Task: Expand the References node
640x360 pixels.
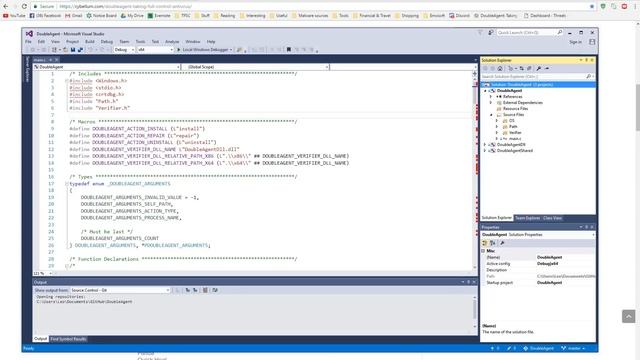Action: point(491,97)
